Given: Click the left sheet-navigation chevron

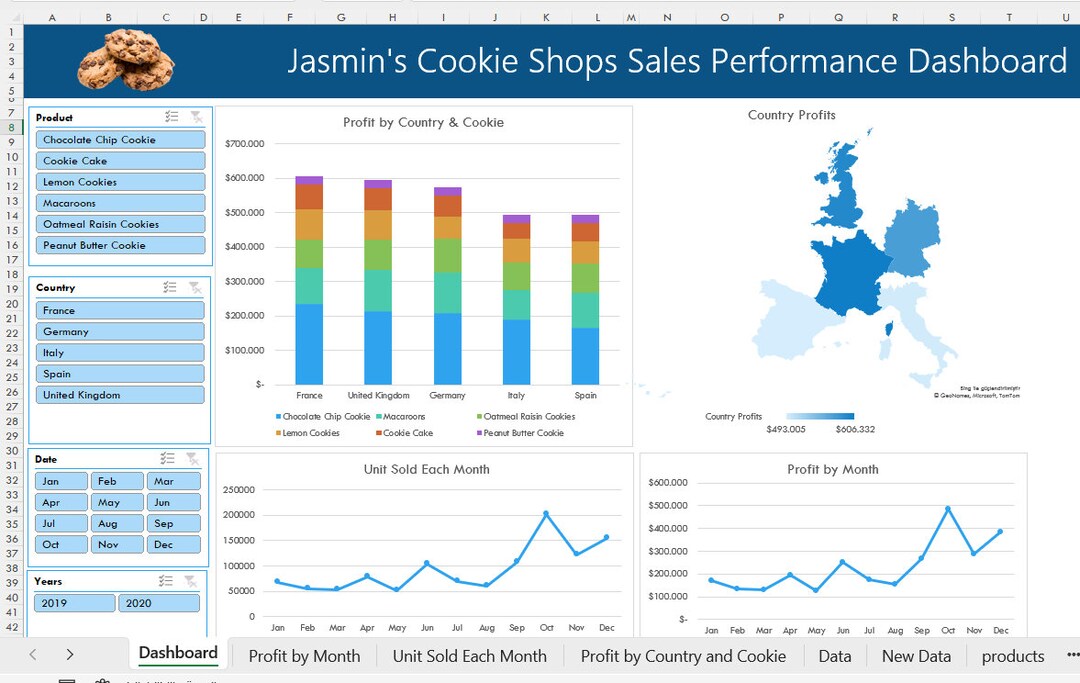Looking at the screenshot, I should (33, 656).
